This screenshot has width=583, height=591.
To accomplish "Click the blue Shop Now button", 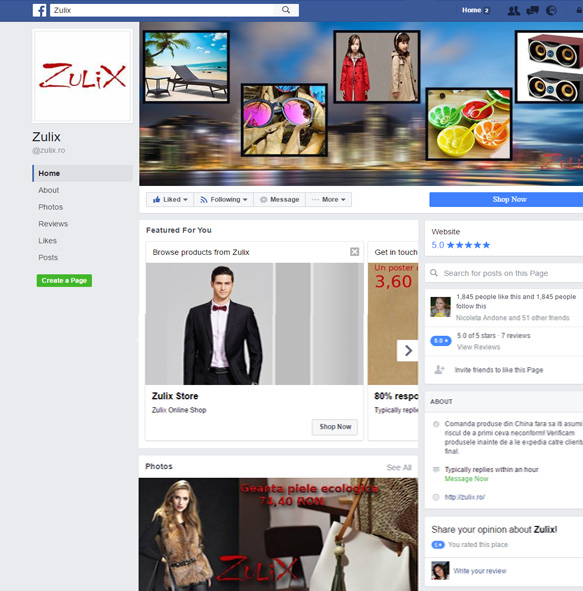I will coord(506,199).
